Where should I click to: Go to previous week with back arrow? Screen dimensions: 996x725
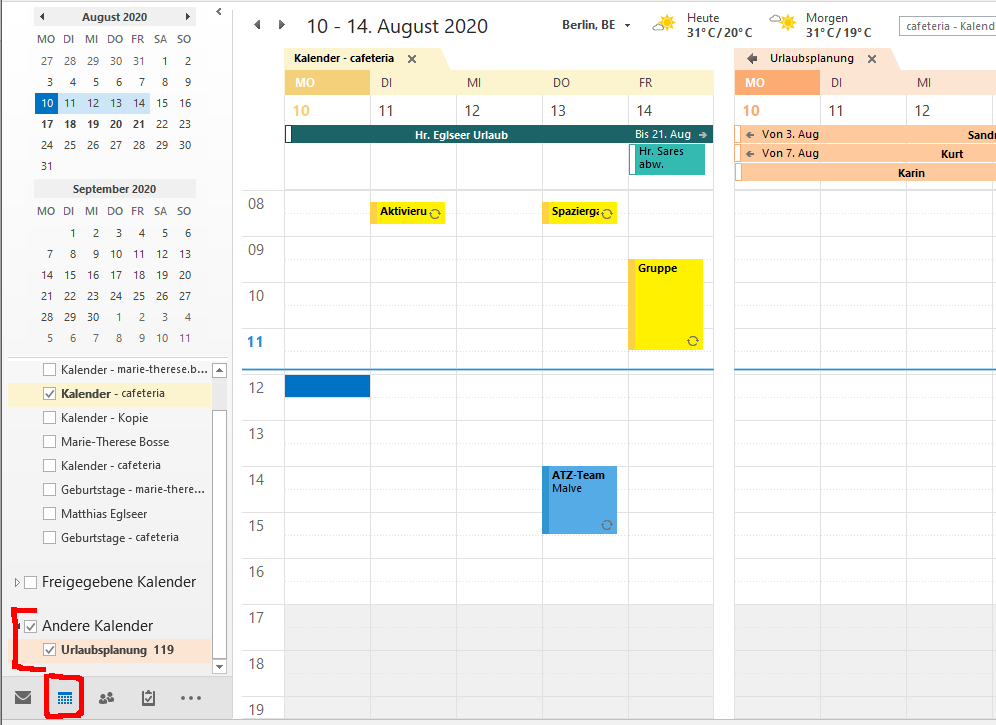click(x=257, y=25)
